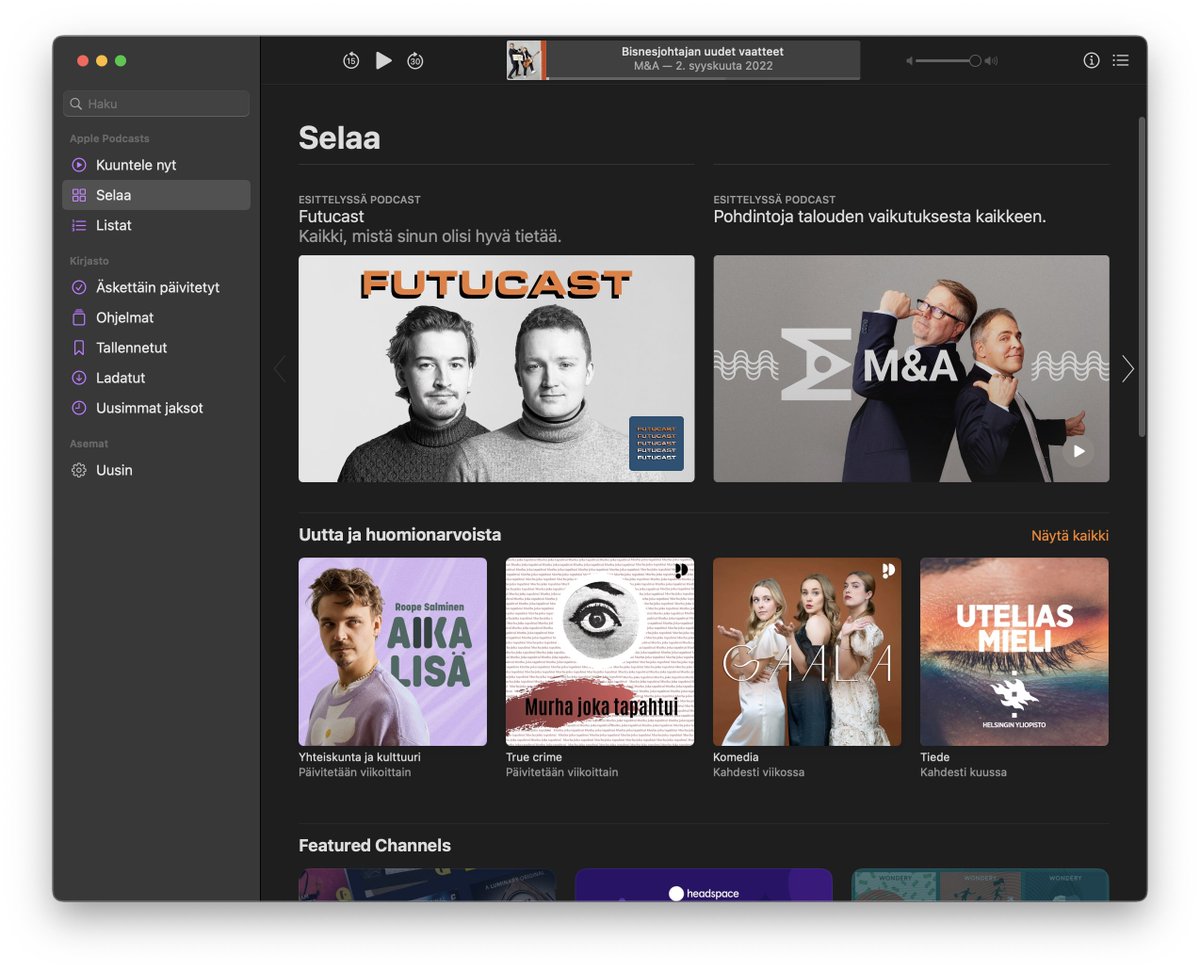This screenshot has width=1200, height=971.
Task: Click the mute speaker icon
Action: point(910,61)
